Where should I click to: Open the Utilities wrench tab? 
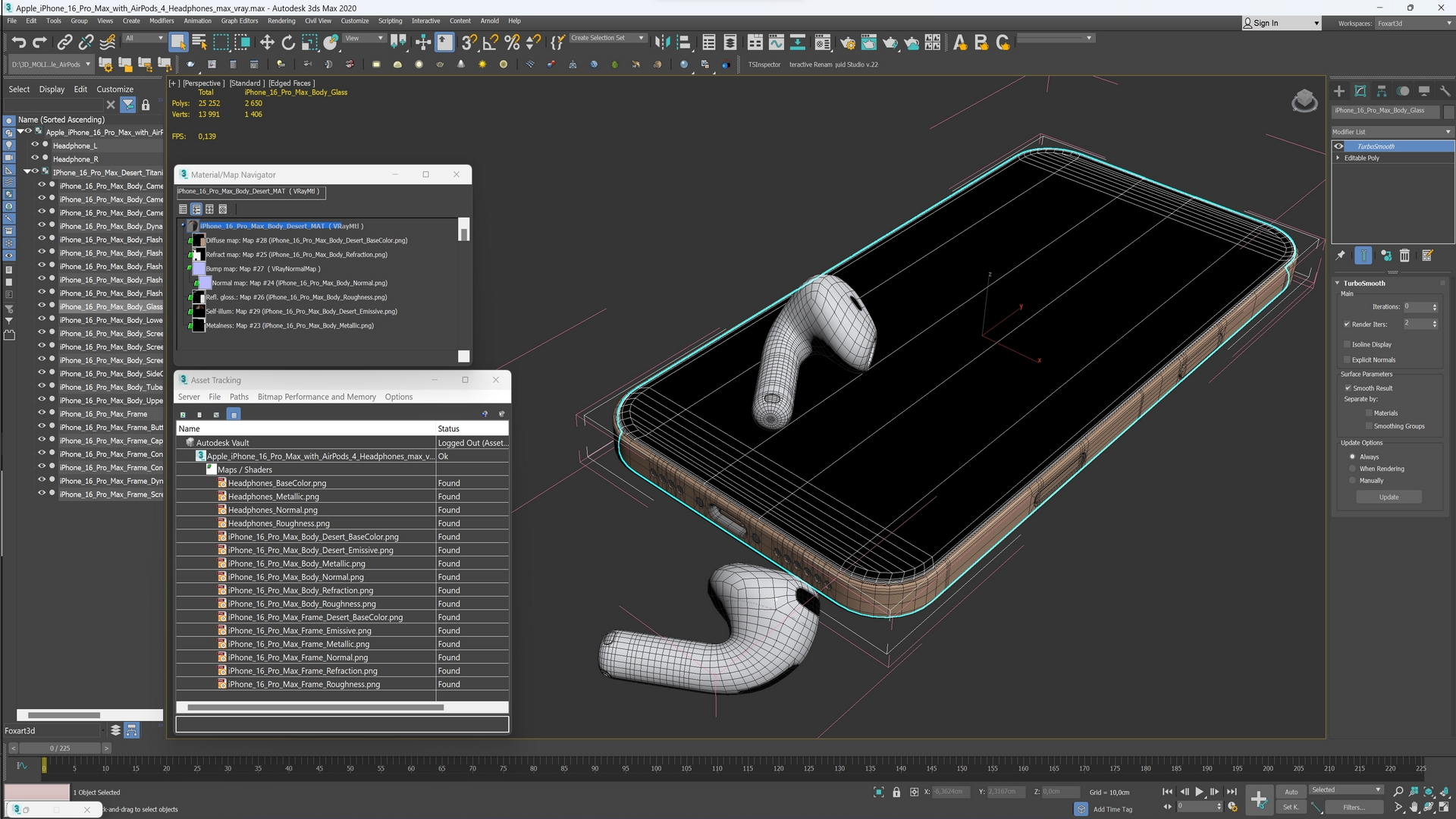point(1445,91)
